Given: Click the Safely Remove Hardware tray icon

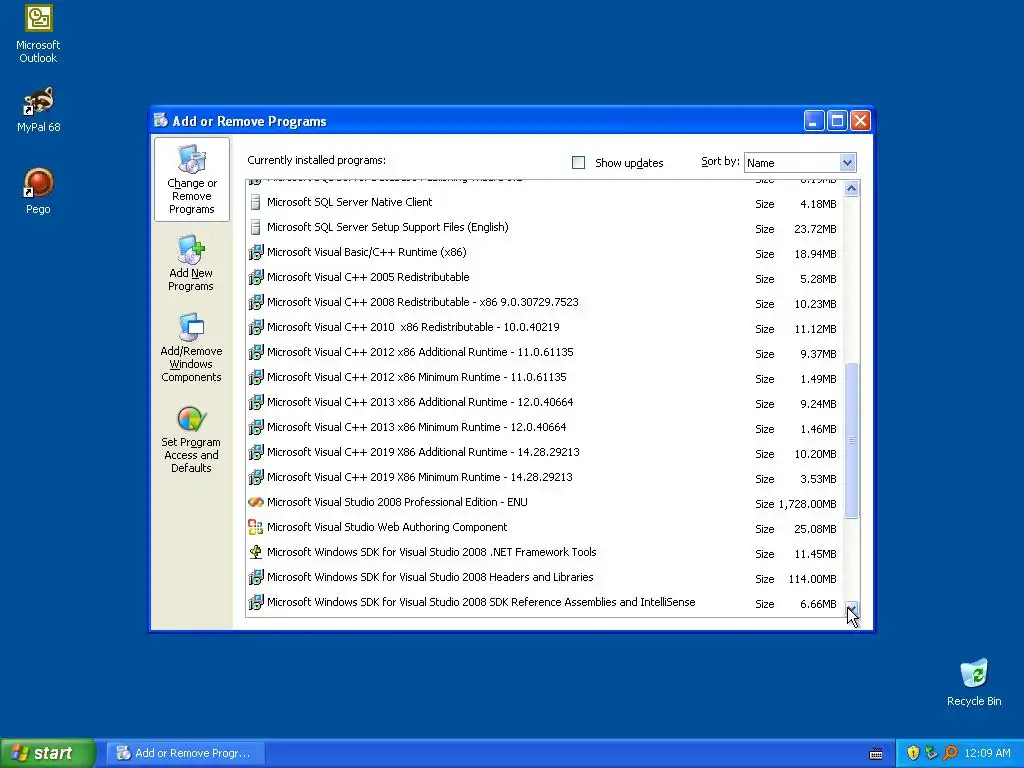Looking at the screenshot, I should point(931,753).
